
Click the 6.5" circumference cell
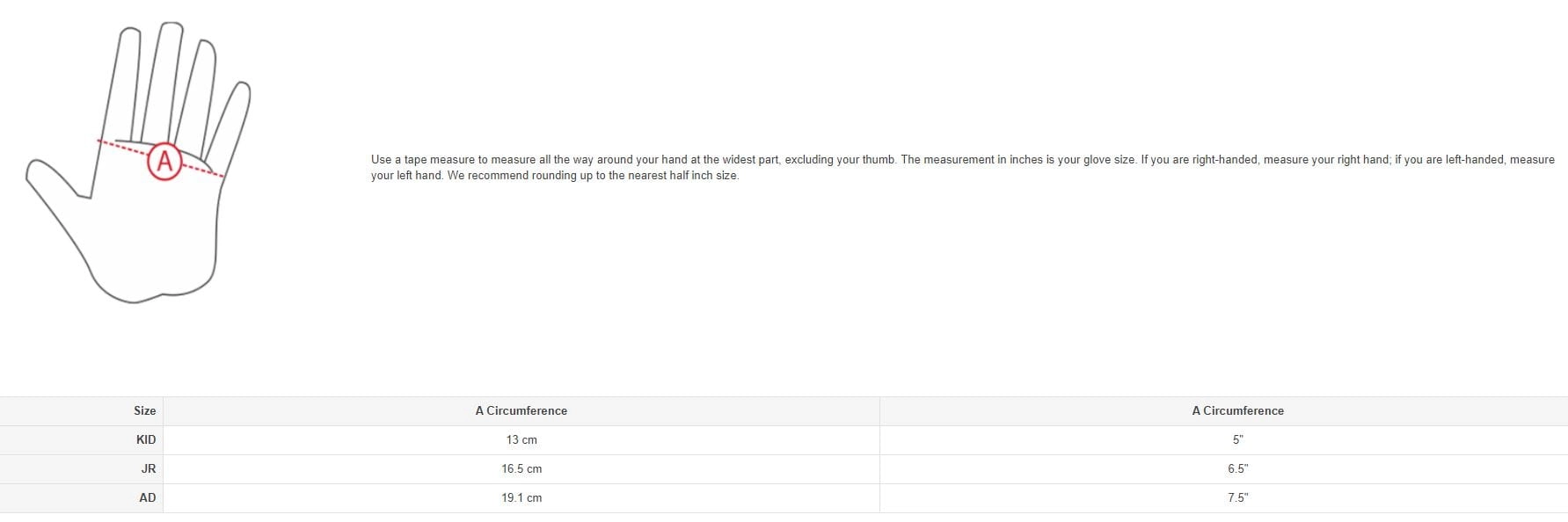coord(1237,468)
